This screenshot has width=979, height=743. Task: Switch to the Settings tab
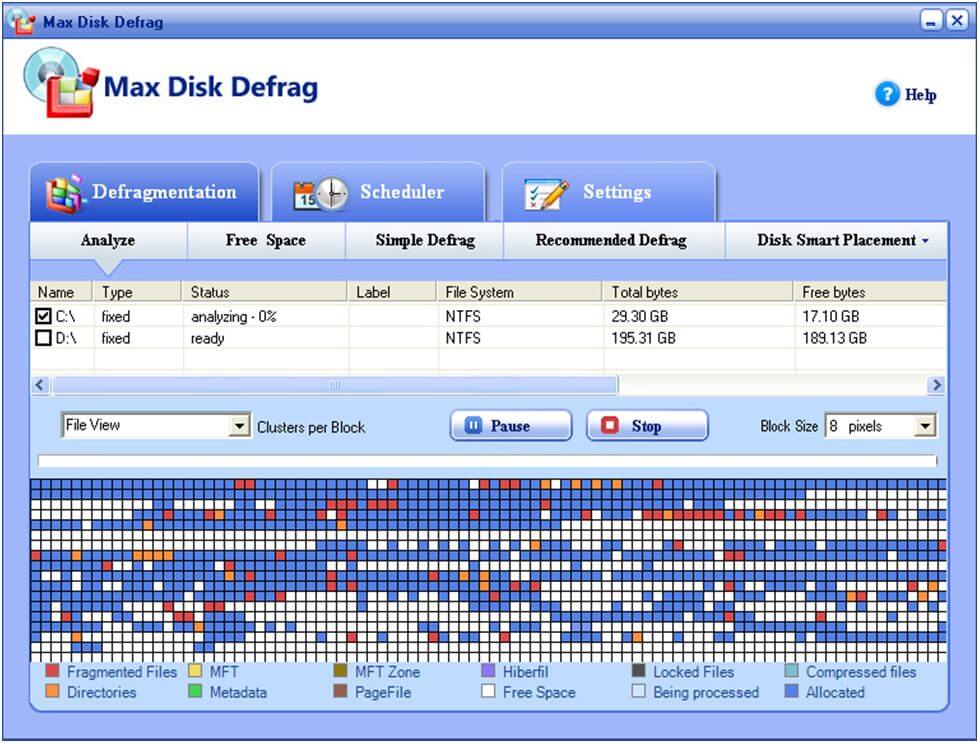[608, 192]
